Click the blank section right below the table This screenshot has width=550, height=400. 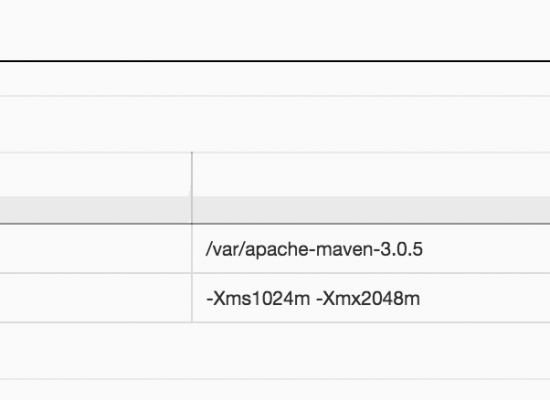tap(275, 351)
